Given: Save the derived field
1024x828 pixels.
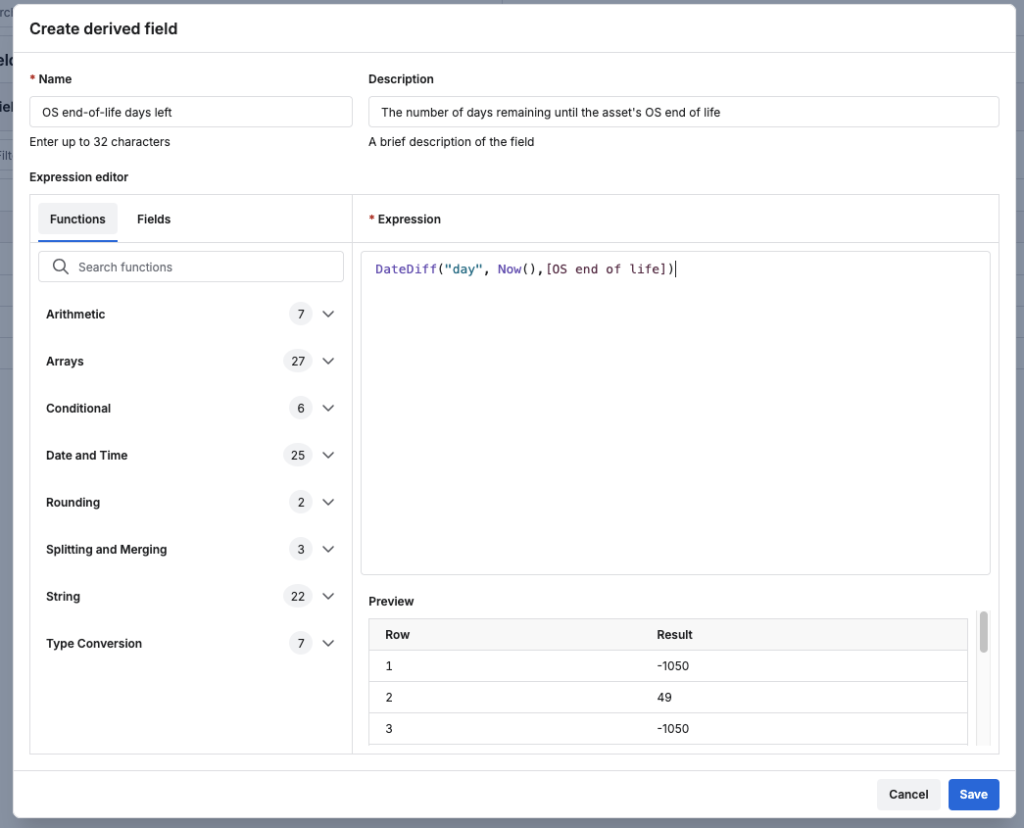Looking at the screenshot, I should (x=973, y=794).
